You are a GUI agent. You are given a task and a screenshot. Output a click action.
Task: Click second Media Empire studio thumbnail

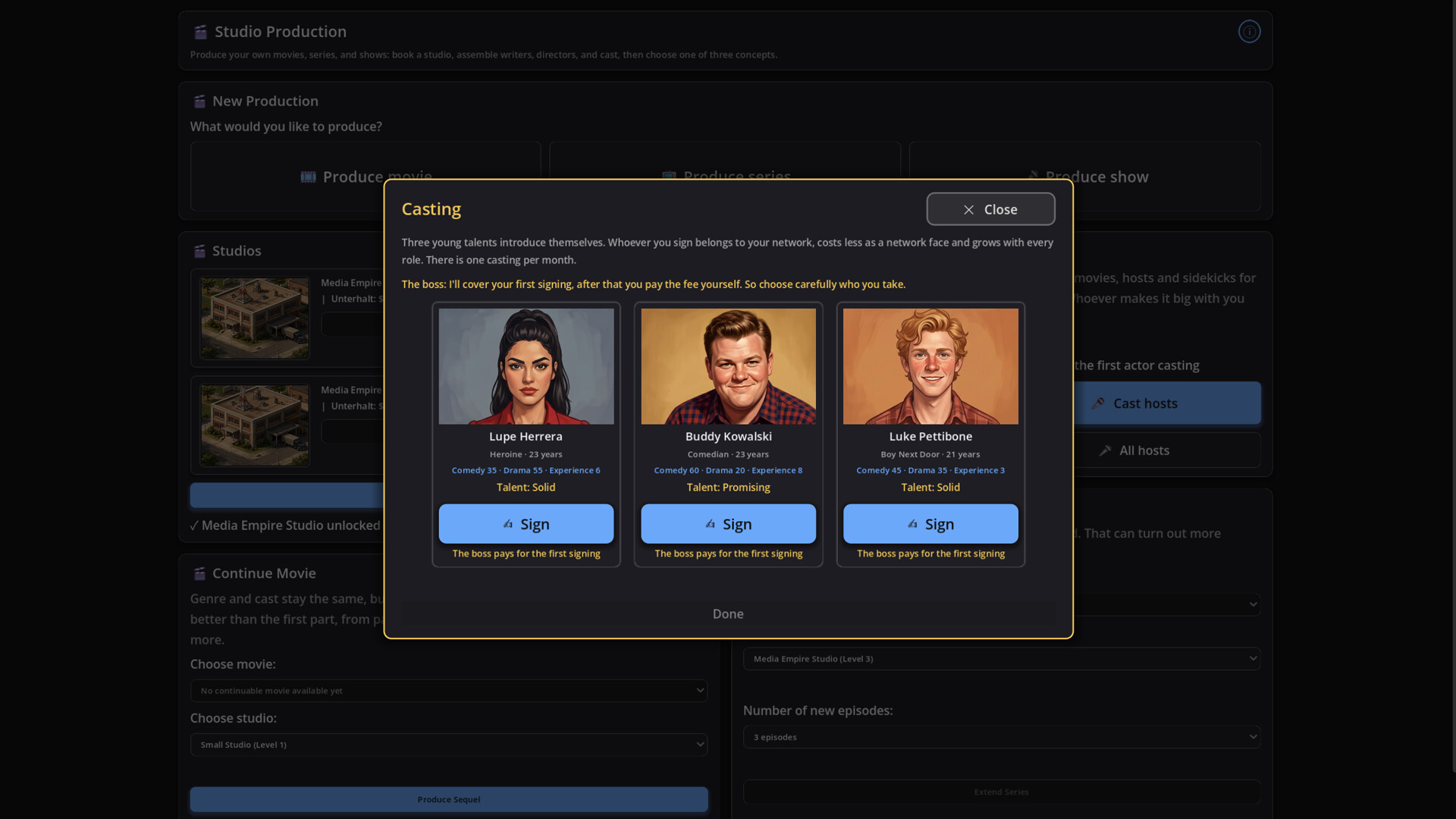pyautogui.click(x=255, y=425)
